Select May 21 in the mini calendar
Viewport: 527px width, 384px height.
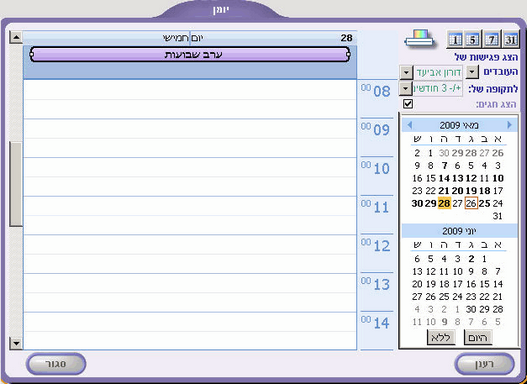pyautogui.click(x=444, y=191)
